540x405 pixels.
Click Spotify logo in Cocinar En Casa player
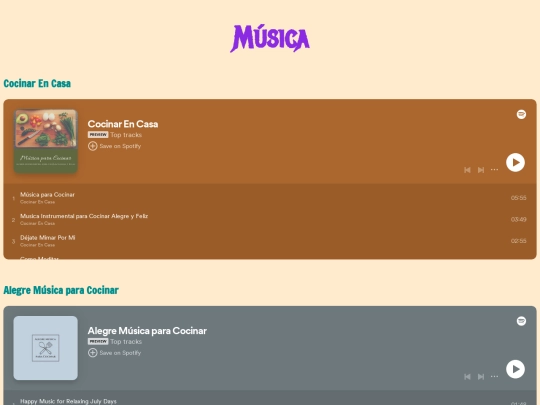pyautogui.click(x=521, y=114)
